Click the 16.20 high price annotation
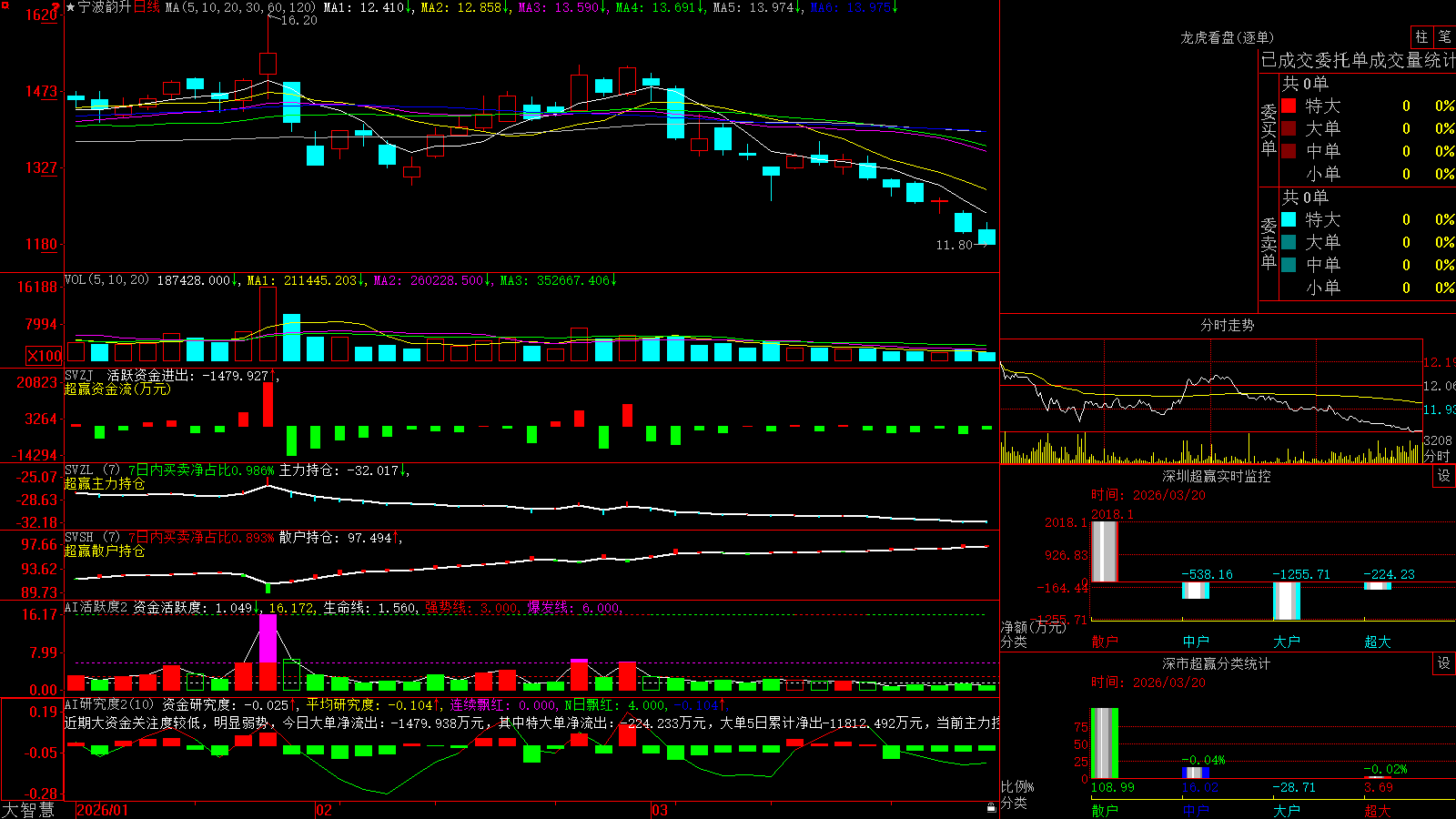This screenshot has height=819, width=1456. 298,20
